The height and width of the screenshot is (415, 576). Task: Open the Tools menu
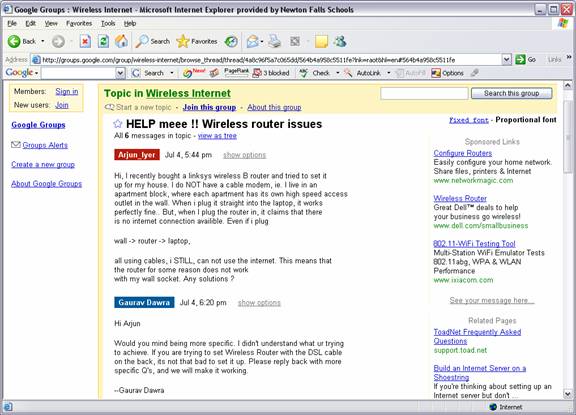tap(108, 23)
